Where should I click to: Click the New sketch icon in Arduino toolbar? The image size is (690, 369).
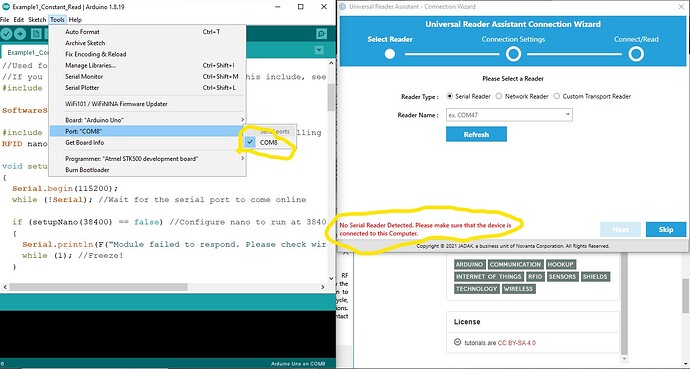coord(36,34)
